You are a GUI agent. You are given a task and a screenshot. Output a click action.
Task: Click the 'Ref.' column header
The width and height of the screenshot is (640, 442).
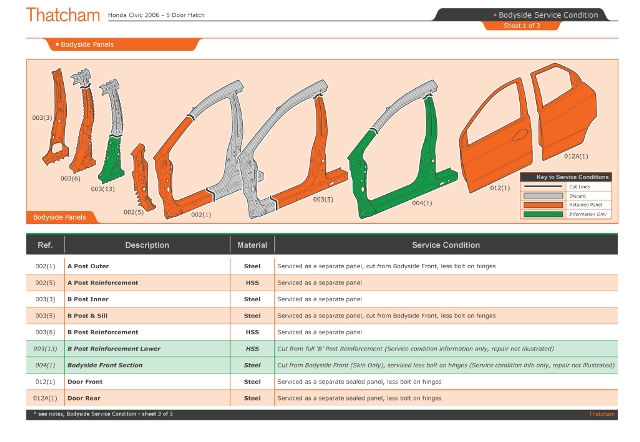click(x=45, y=245)
